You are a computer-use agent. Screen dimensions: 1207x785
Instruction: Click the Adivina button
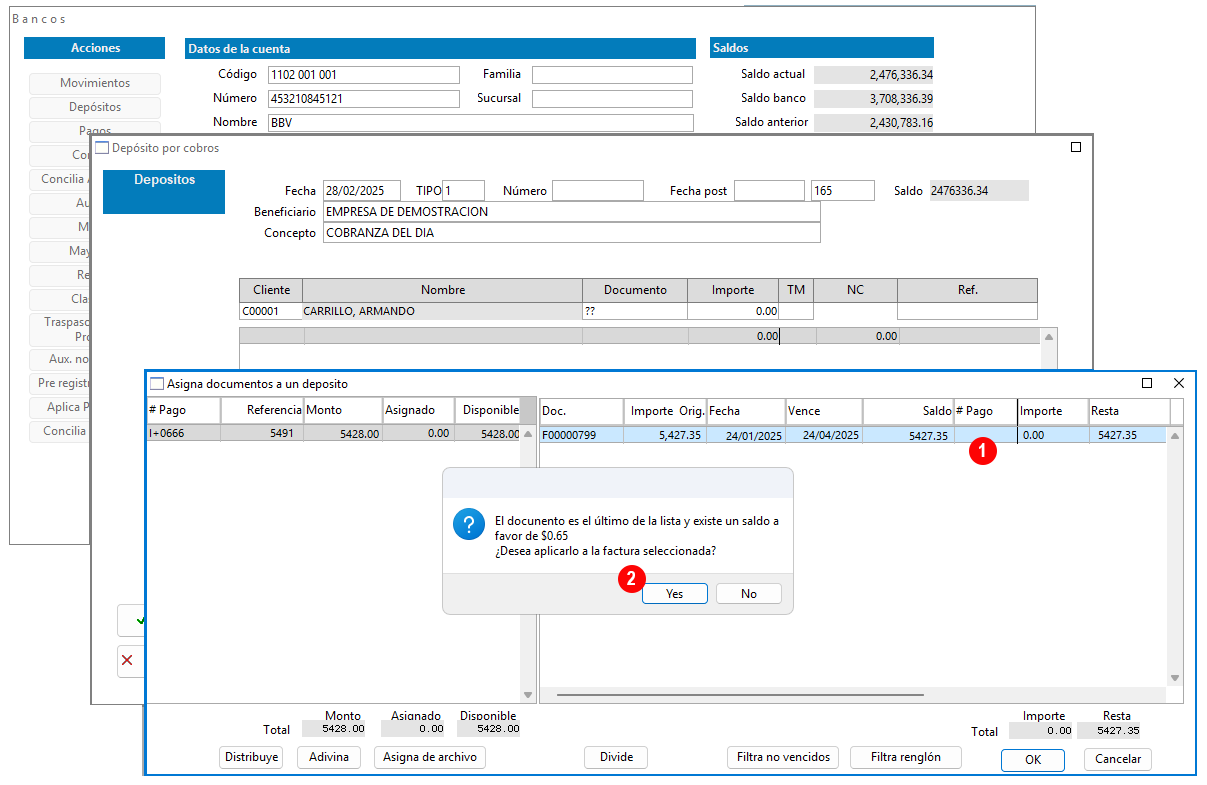click(x=329, y=757)
